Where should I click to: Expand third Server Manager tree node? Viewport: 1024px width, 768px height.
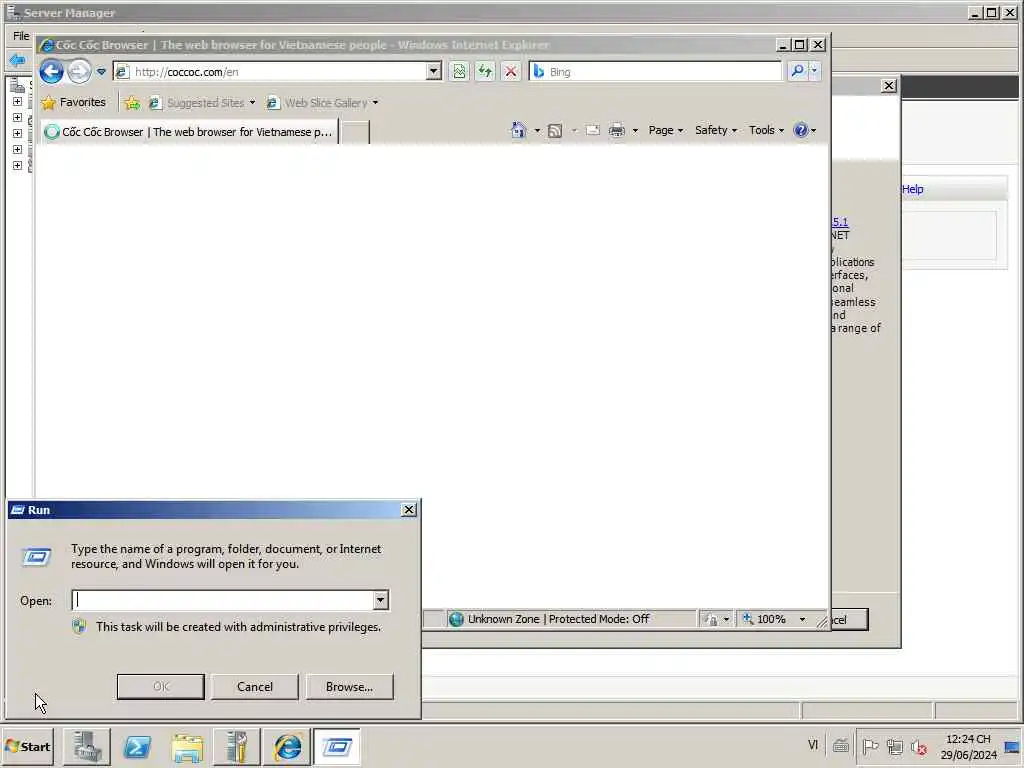click(x=18, y=133)
